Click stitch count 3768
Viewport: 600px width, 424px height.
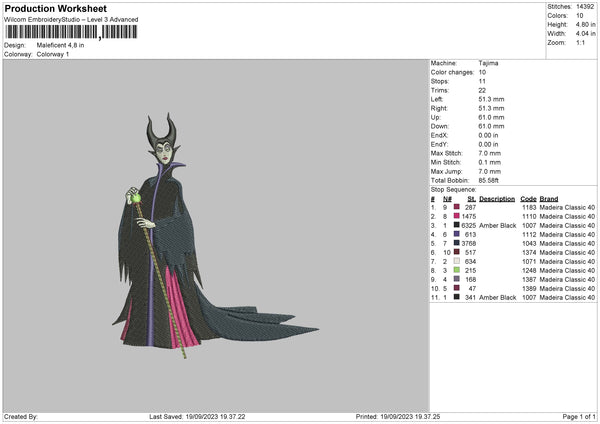[469, 243]
